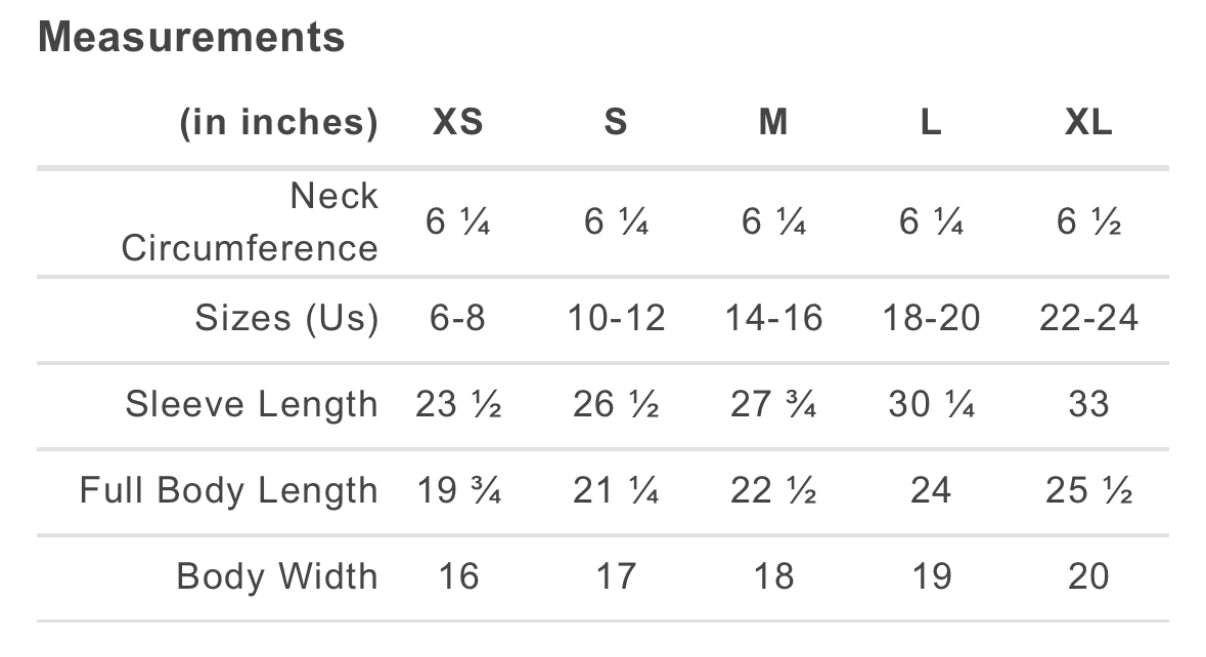Click the "(in inches)" header label

coord(279,122)
